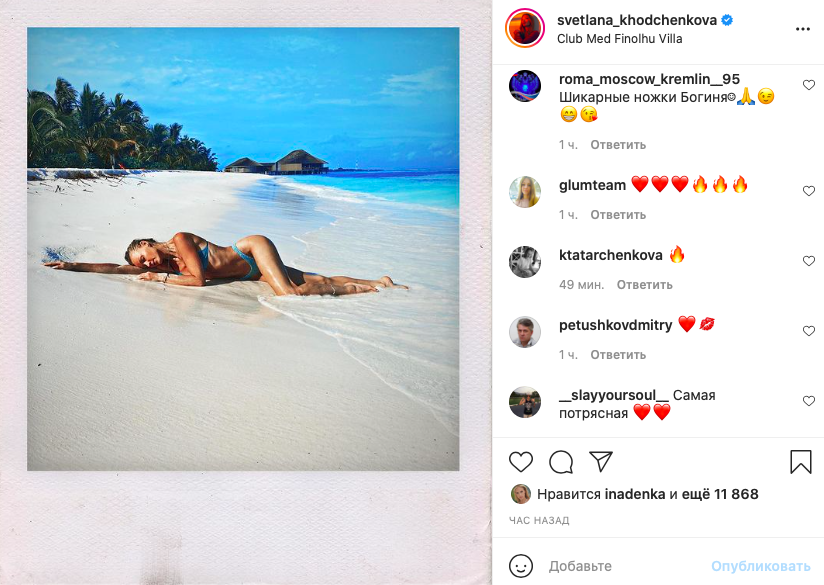
Task: Reply to ktatarchenkova's comment
Action: (x=644, y=285)
